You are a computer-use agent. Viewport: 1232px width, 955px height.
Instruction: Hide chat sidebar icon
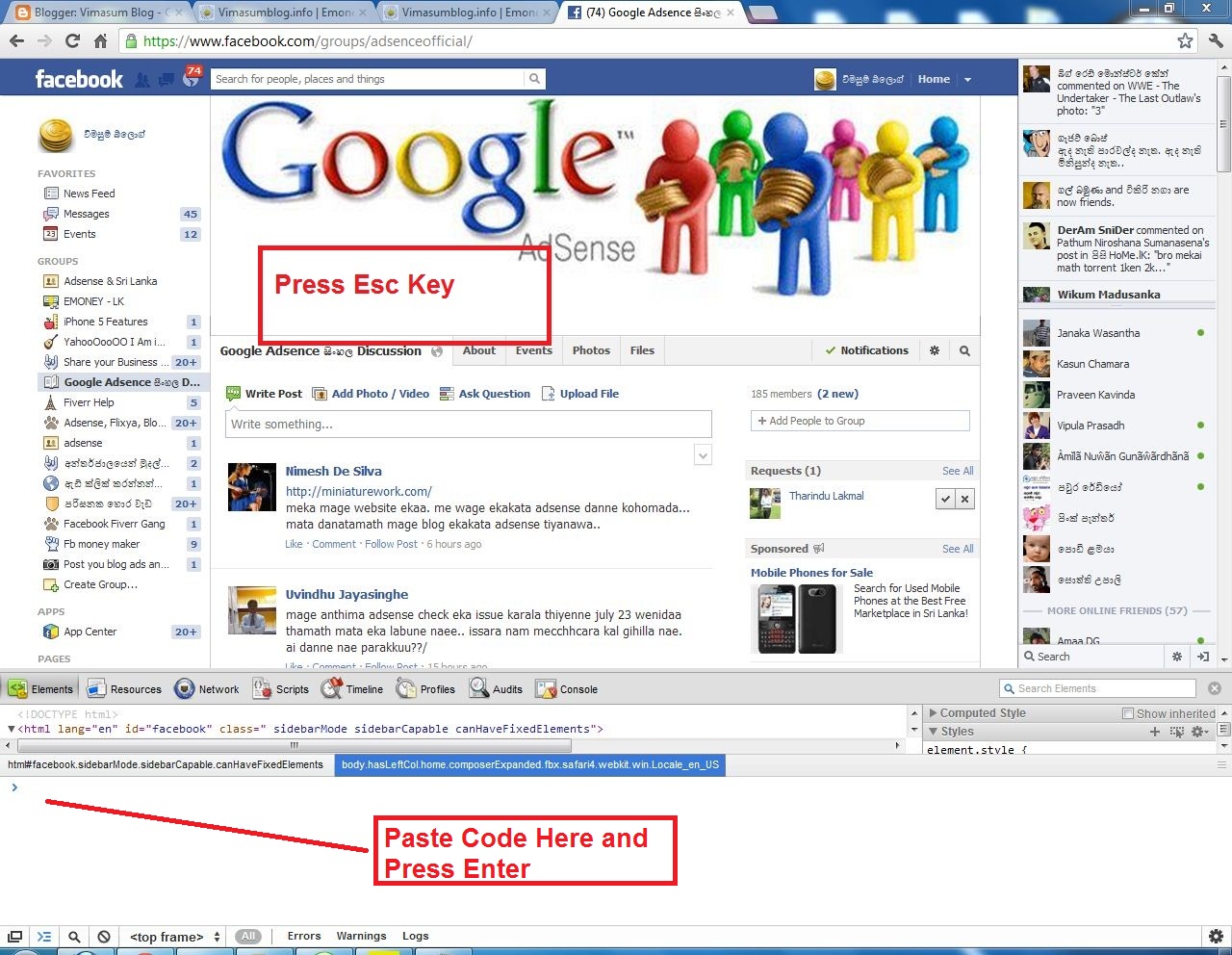tap(1202, 657)
